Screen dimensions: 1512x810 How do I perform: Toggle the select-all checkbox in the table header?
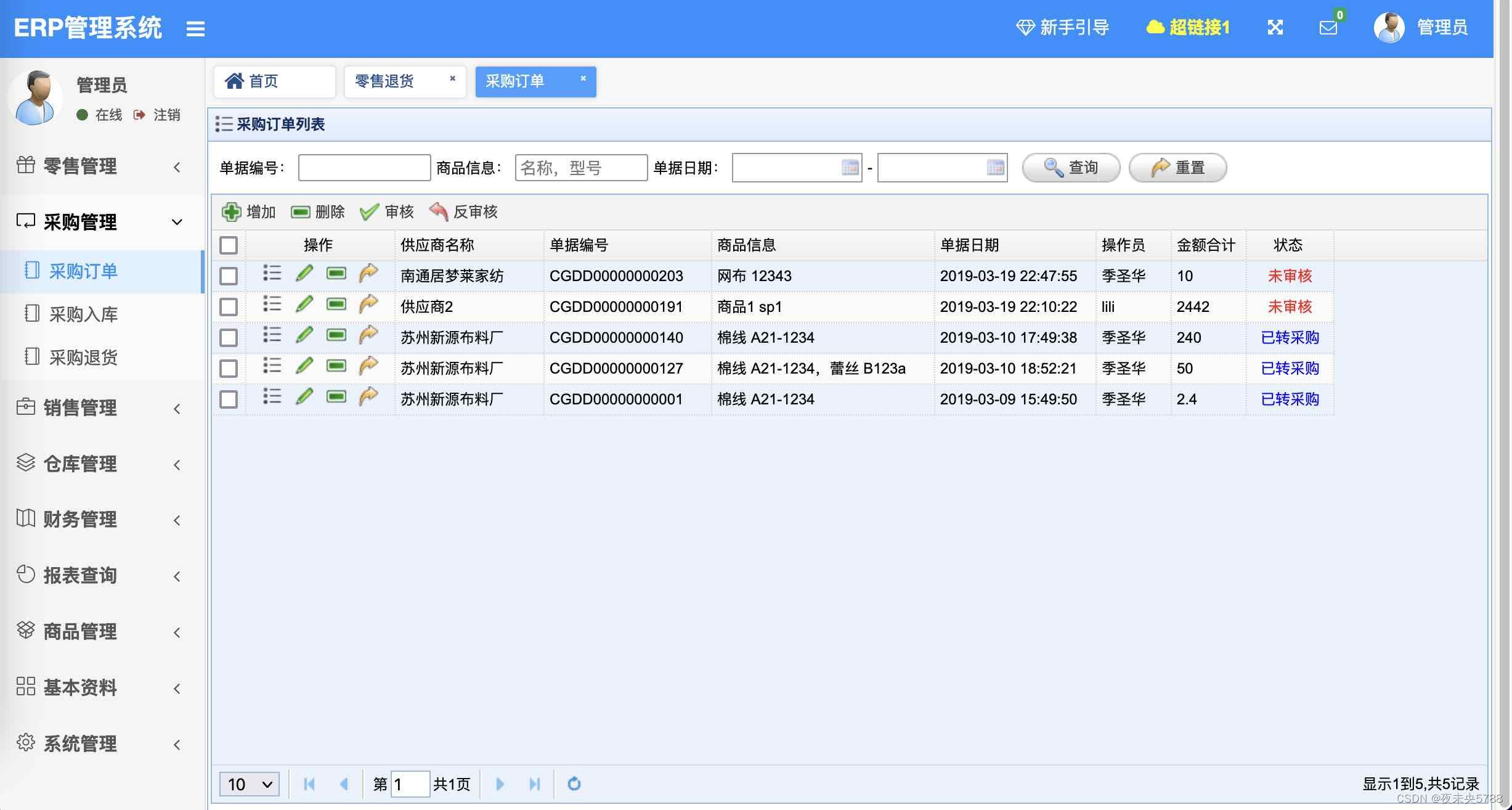tap(228, 245)
